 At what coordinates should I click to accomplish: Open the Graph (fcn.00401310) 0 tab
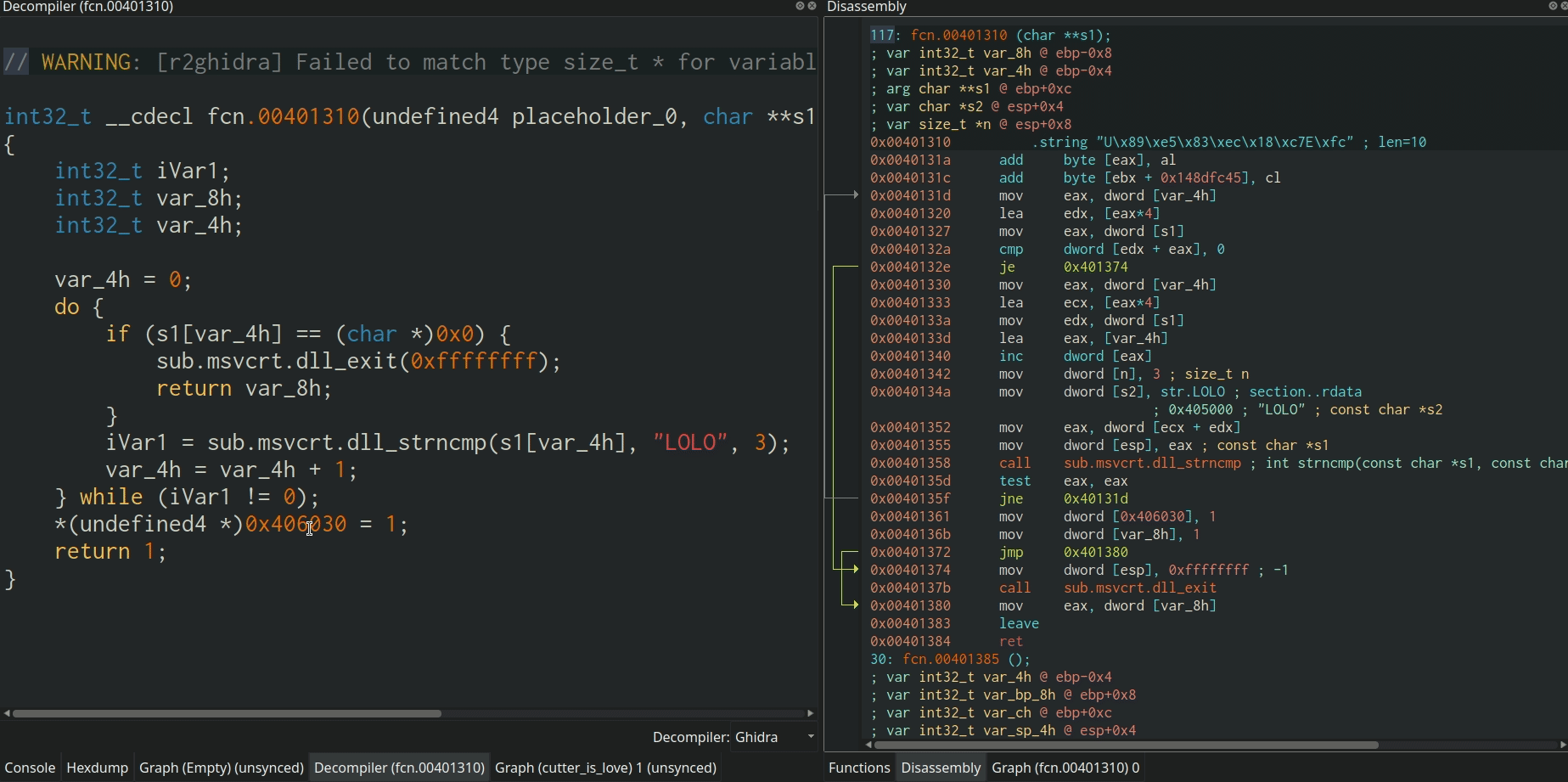point(1065,768)
